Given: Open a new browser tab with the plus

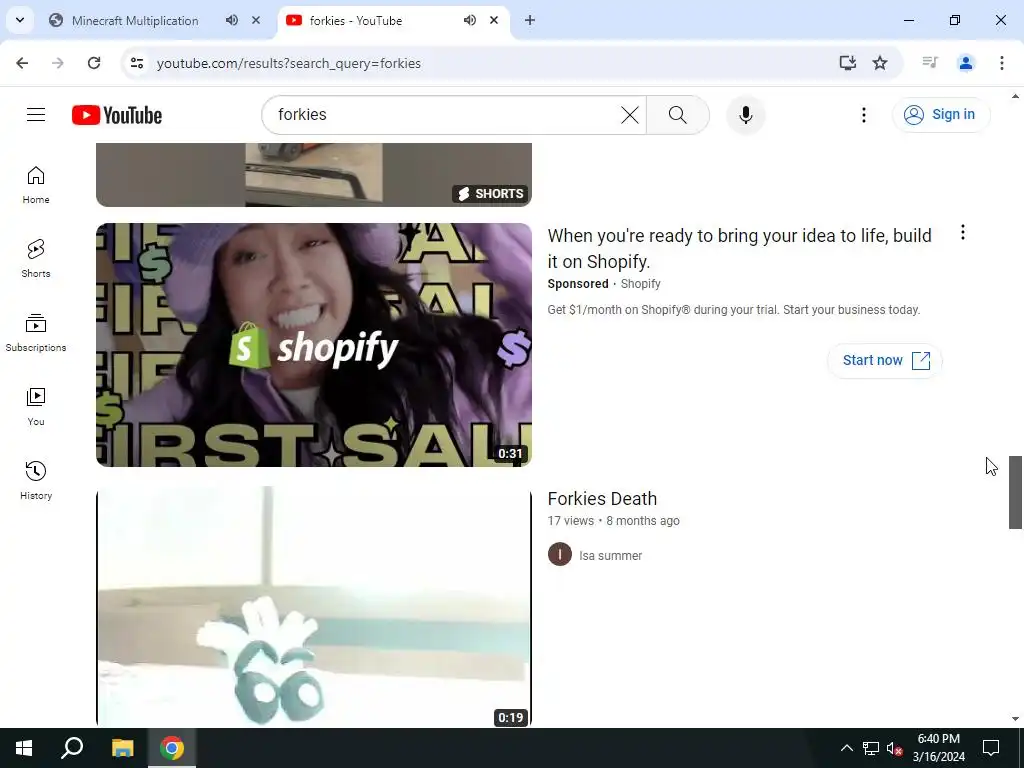Looking at the screenshot, I should coord(530,20).
